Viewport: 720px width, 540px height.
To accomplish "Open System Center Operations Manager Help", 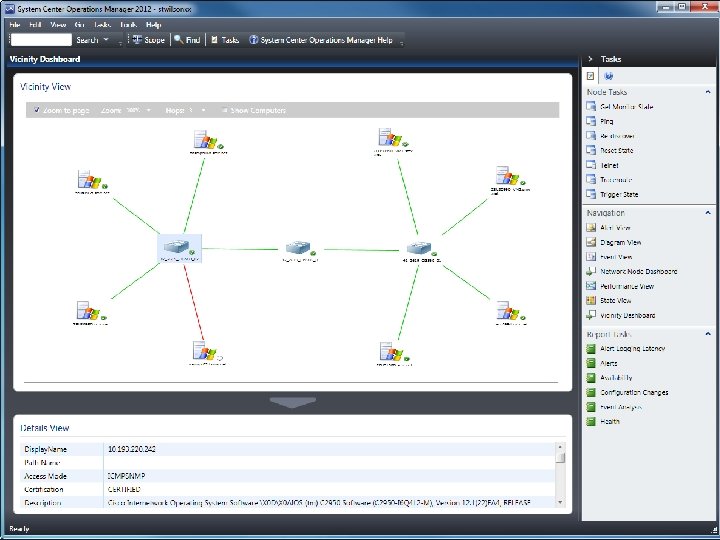I will pos(321,40).
